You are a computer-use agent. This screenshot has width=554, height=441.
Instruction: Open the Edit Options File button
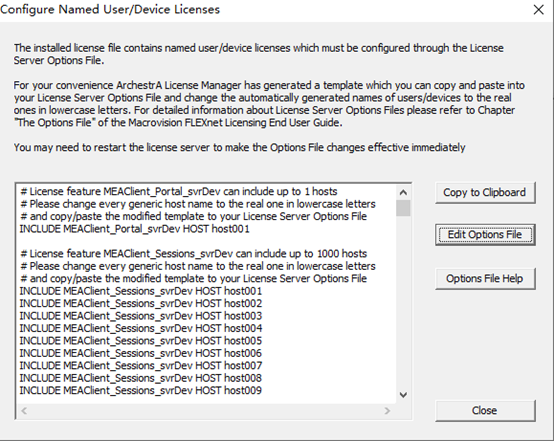(x=485, y=235)
